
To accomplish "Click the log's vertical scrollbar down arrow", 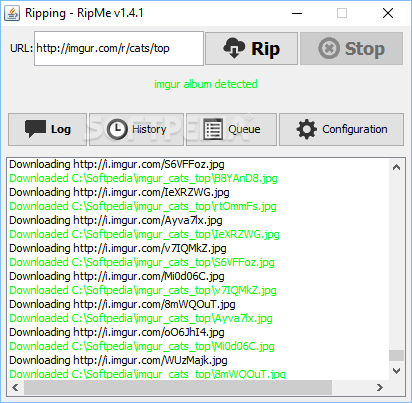I will [x=396, y=371].
